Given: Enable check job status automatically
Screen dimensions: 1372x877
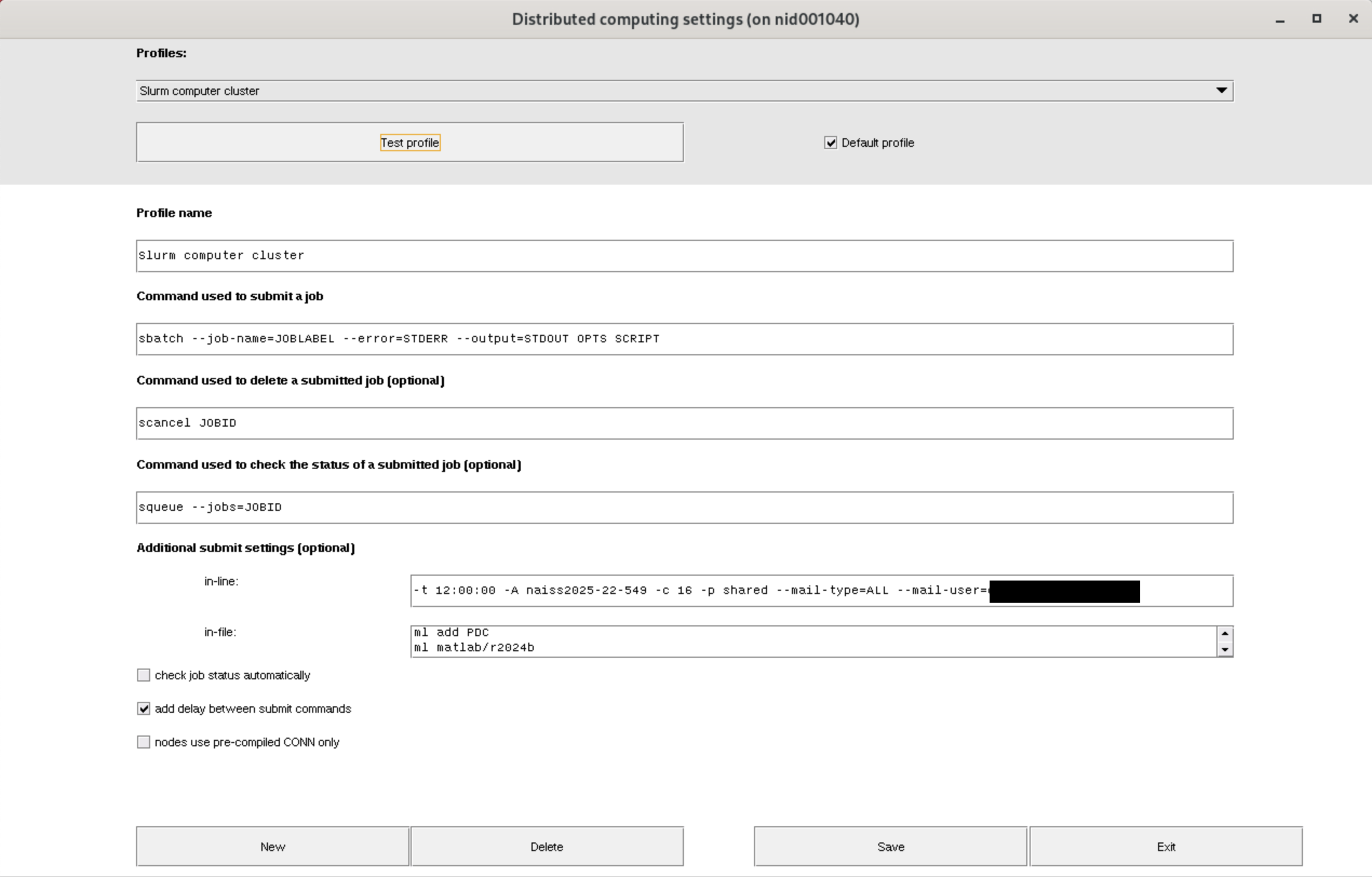Looking at the screenshot, I should tap(144, 676).
